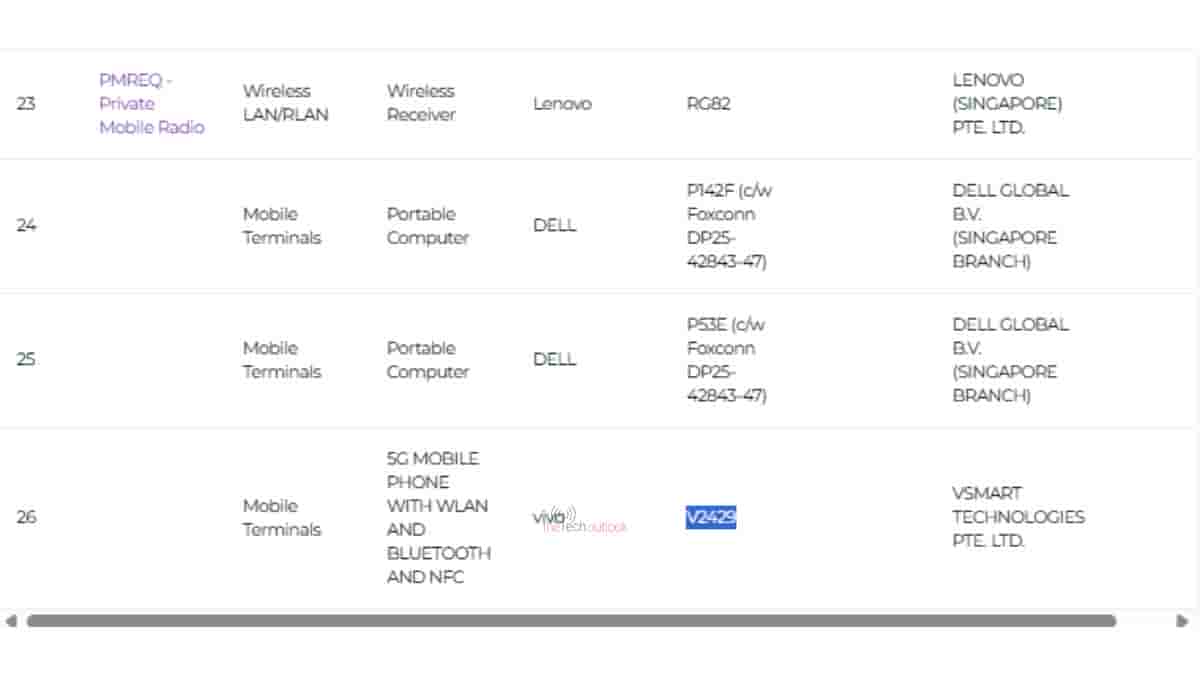Click the VSMART TECHNOLOGIES PTE. LTD. cell
This screenshot has height=675, width=1200.
pyautogui.click(x=1018, y=517)
